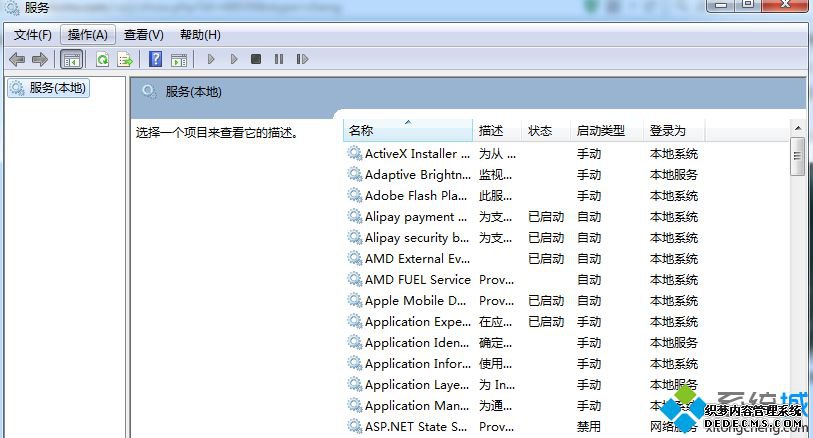Click 已启动 status of Apple Mobile Device

545,301
